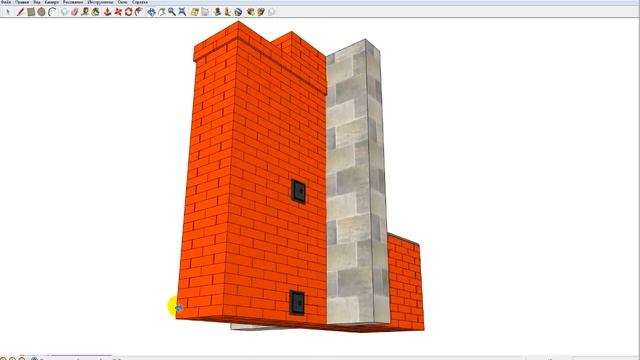Select the arrow Select tool
The image size is (640, 360).
[8, 12]
